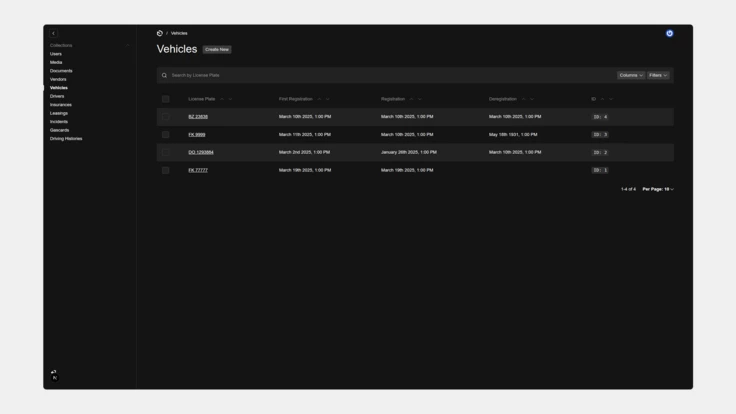Open Drivers collection in sidebar

pos(57,96)
